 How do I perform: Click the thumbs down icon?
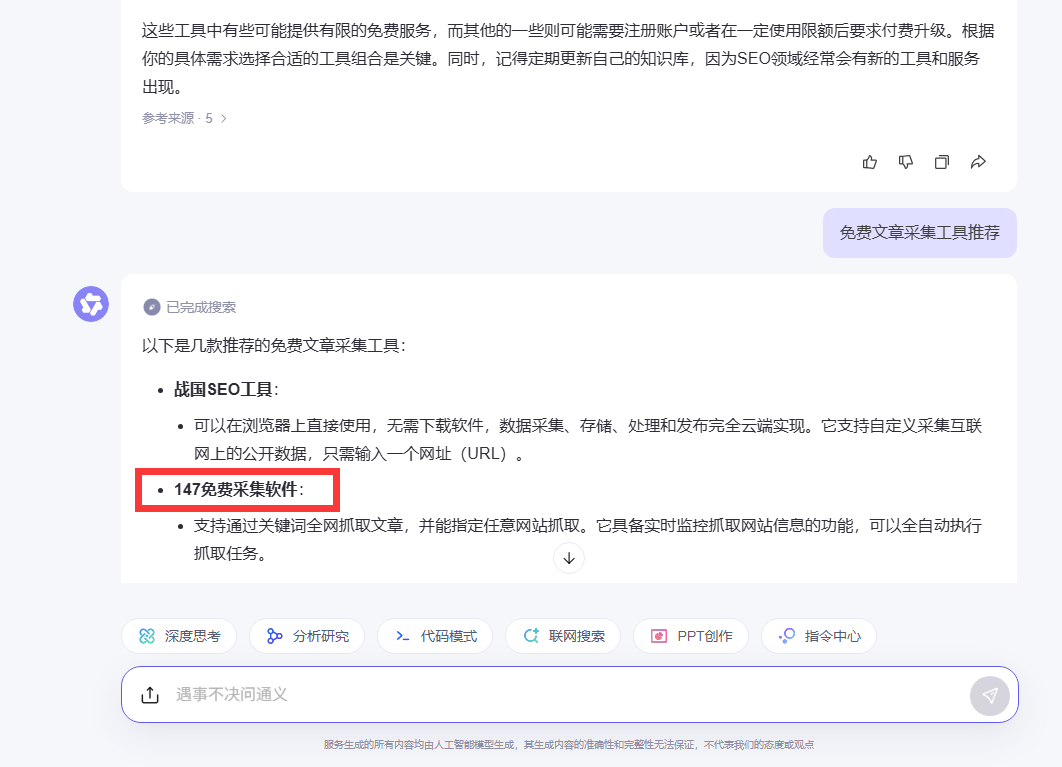tap(906, 162)
